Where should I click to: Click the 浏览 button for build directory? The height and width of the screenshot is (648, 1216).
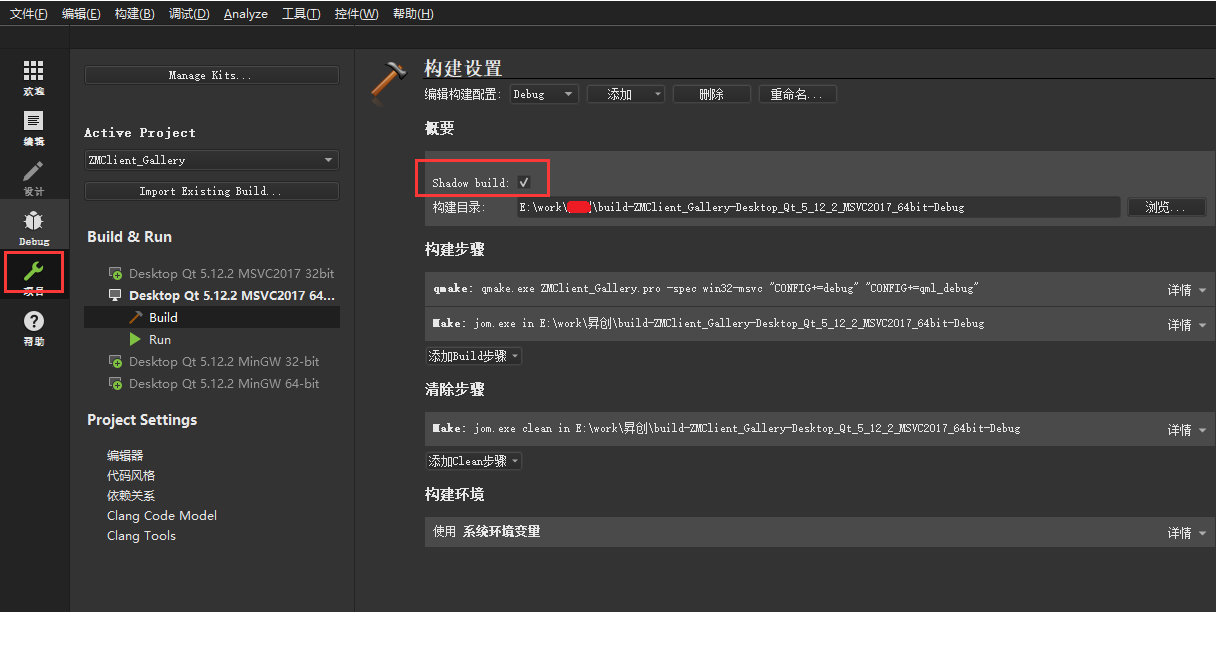(1166, 208)
